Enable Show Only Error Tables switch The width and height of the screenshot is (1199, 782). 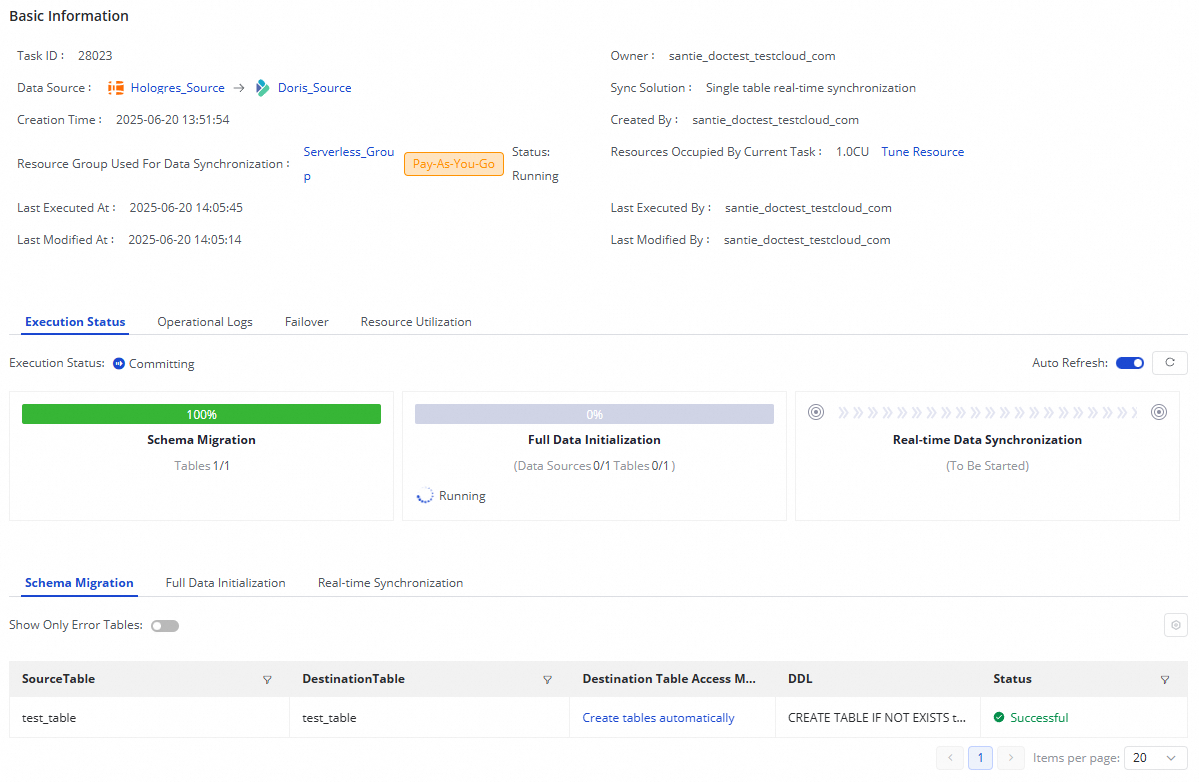(165, 626)
